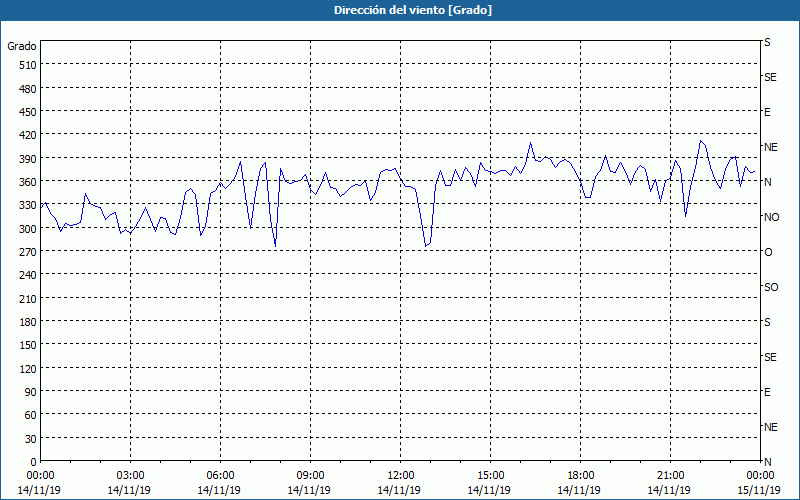Select the 06:00 time label
The image size is (800, 500).
click(220, 476)
